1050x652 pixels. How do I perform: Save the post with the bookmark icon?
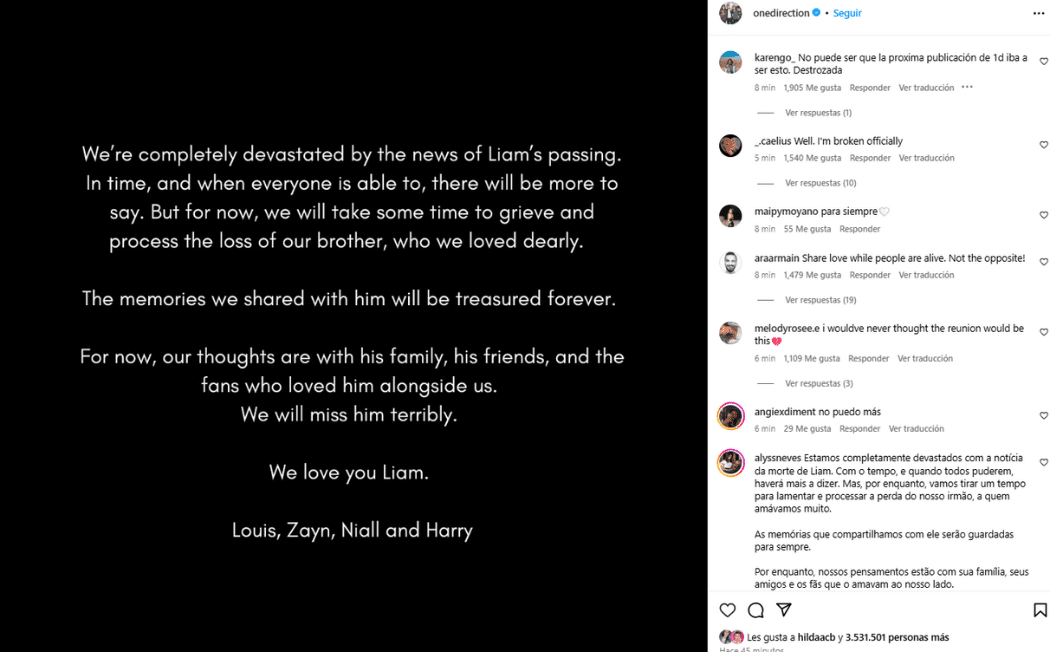pyautogui.click(x=1040, y=610)
